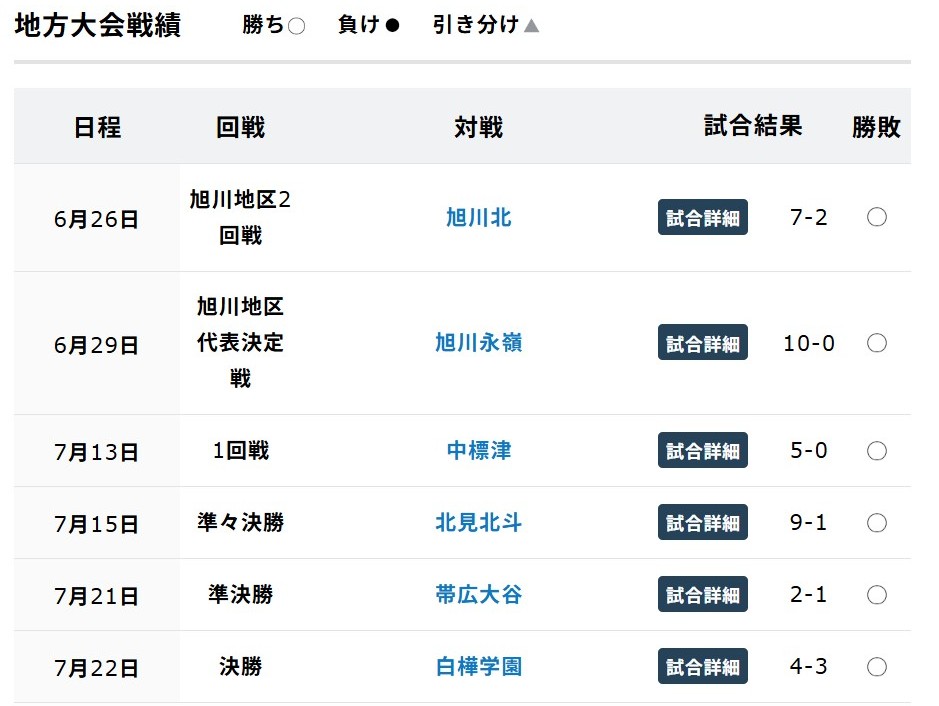
Task: Open the 白樺学園 team link
Action: [x=478, y=666]
